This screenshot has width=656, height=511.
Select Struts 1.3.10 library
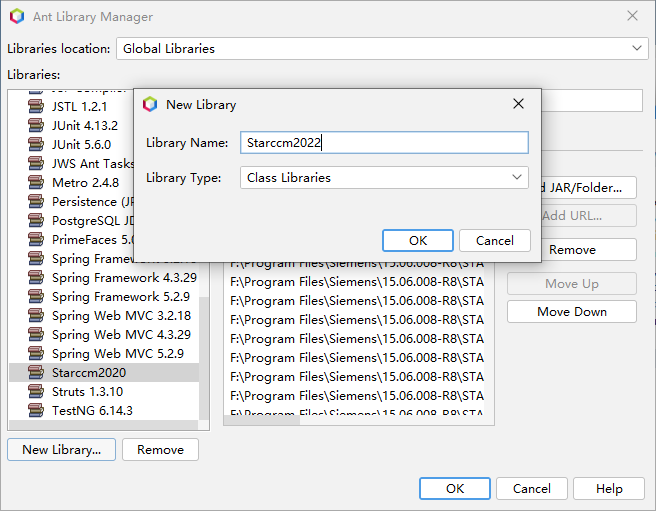pyautogui.click(x=87, y=392)
